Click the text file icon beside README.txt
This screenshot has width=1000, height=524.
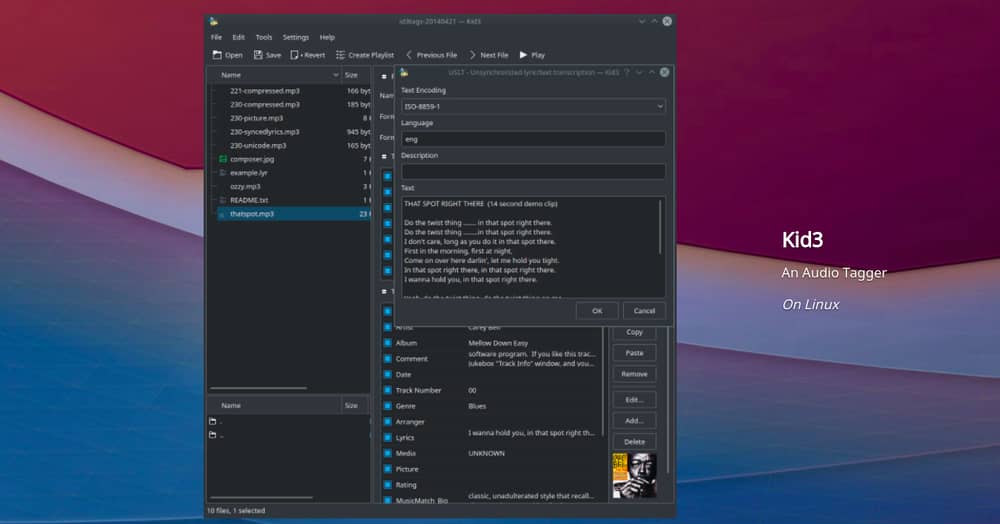tap(223, 200)
